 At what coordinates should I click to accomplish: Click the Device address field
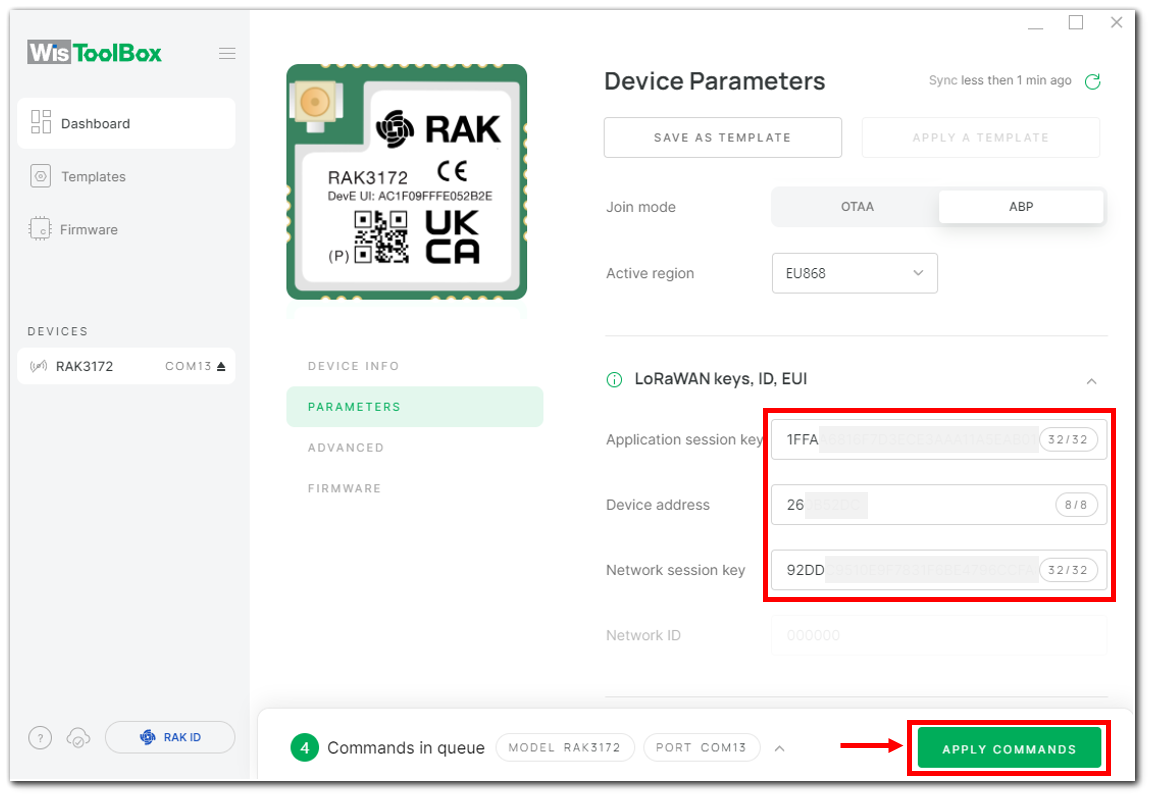[938, 505]
